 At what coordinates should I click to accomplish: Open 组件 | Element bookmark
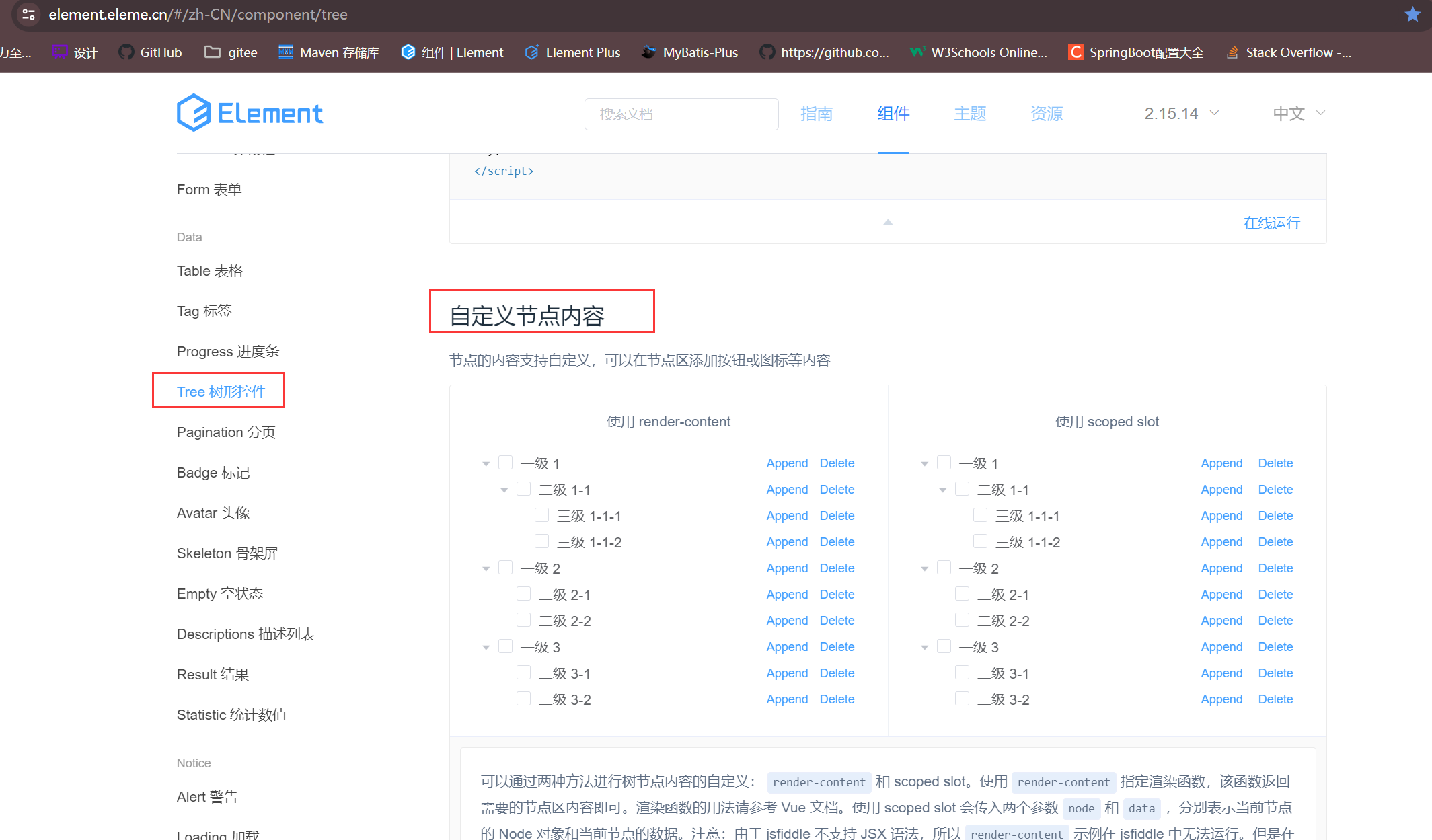point(452,52)
